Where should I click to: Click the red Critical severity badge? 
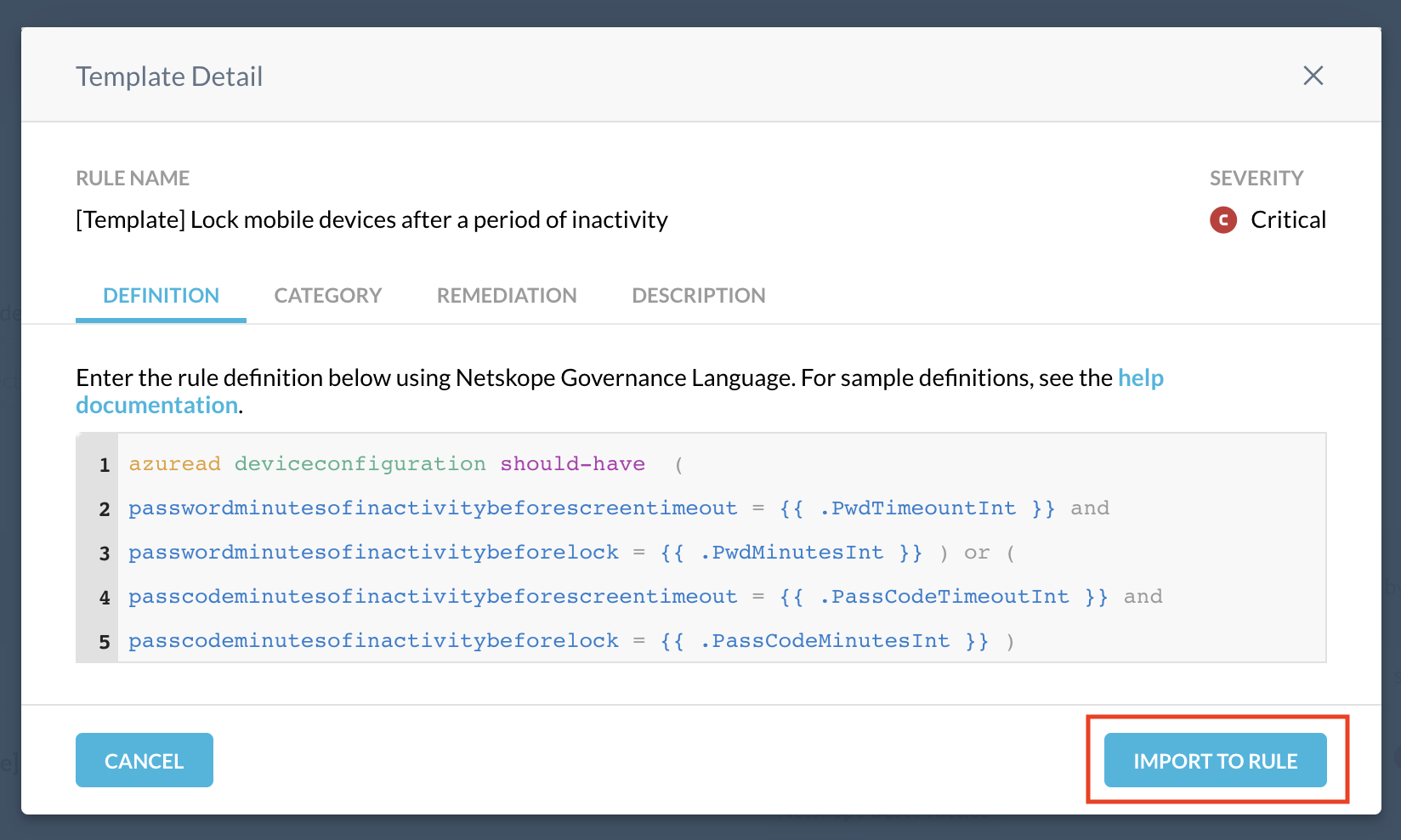(x=1222, y=219)
